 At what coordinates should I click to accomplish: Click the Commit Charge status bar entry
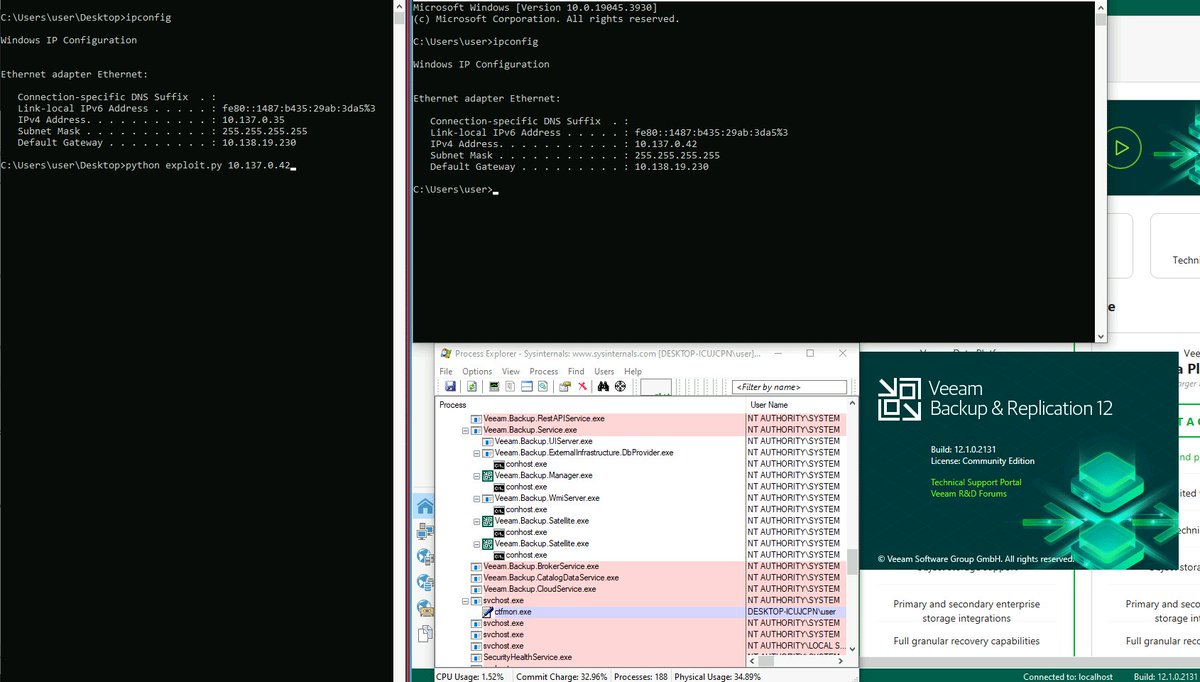point(561,677)
